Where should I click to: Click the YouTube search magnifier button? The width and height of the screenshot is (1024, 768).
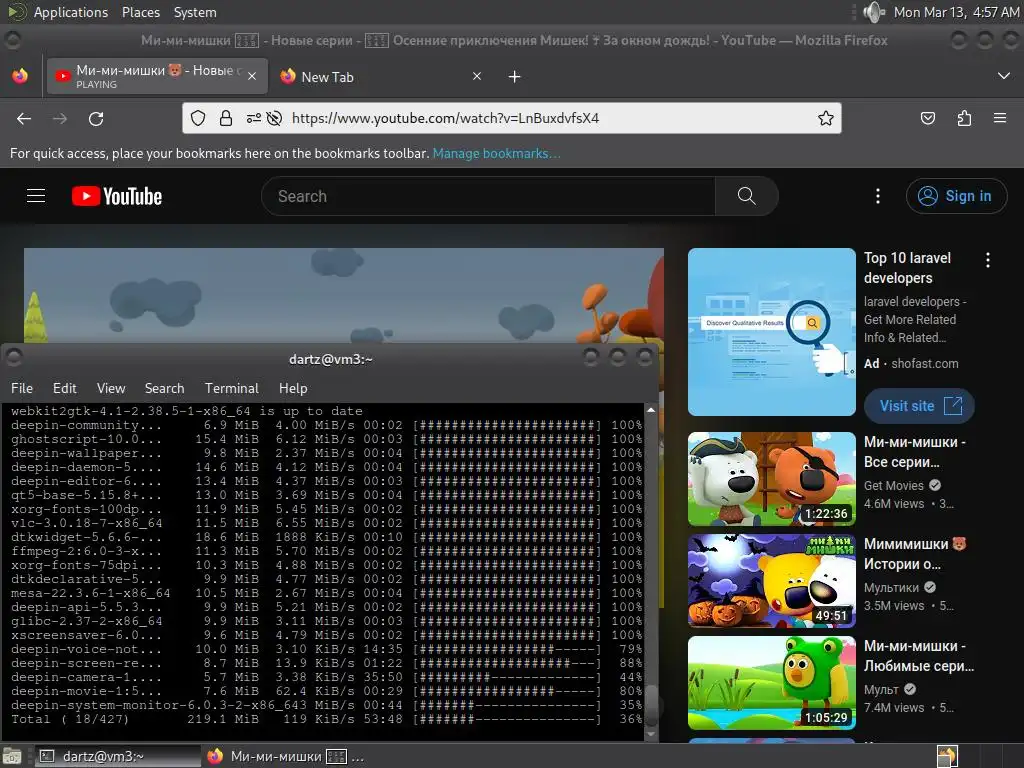(746, 196)
